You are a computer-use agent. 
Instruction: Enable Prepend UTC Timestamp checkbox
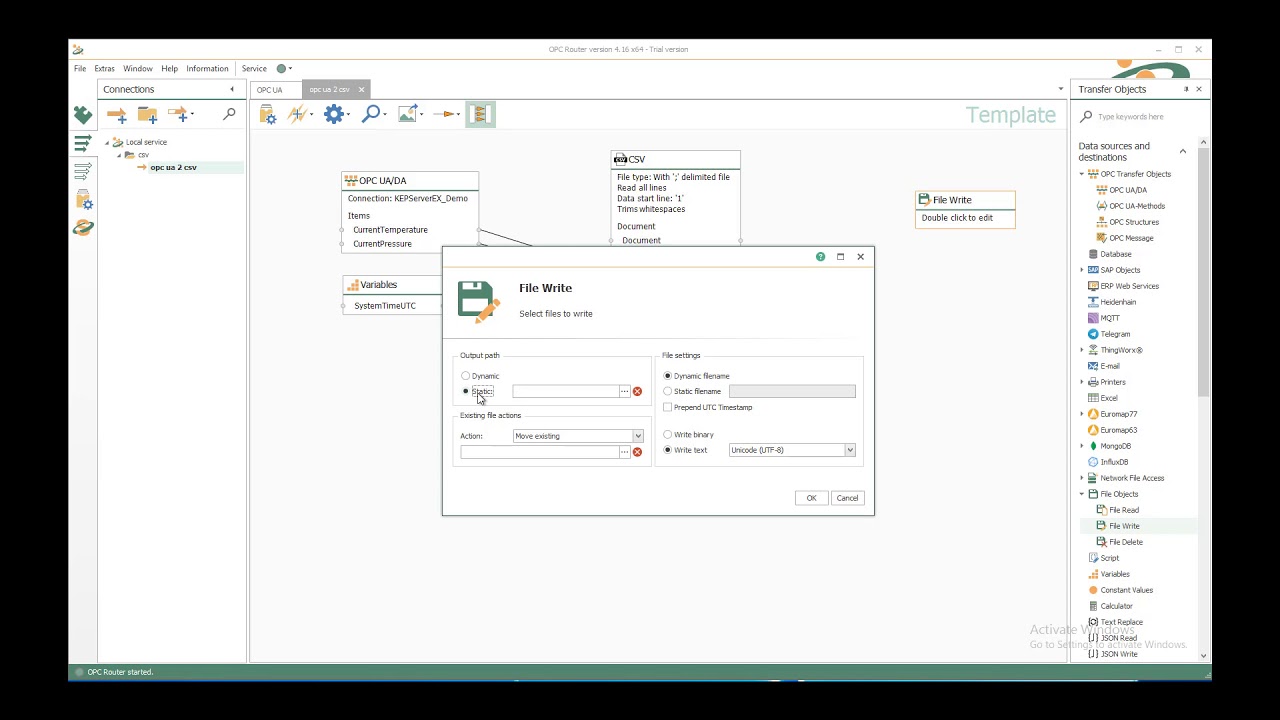[708, 407]
